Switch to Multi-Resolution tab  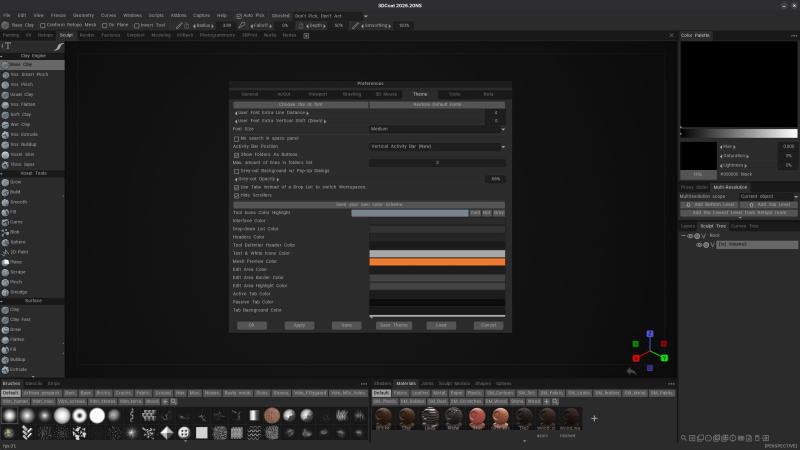click(730, 188)
